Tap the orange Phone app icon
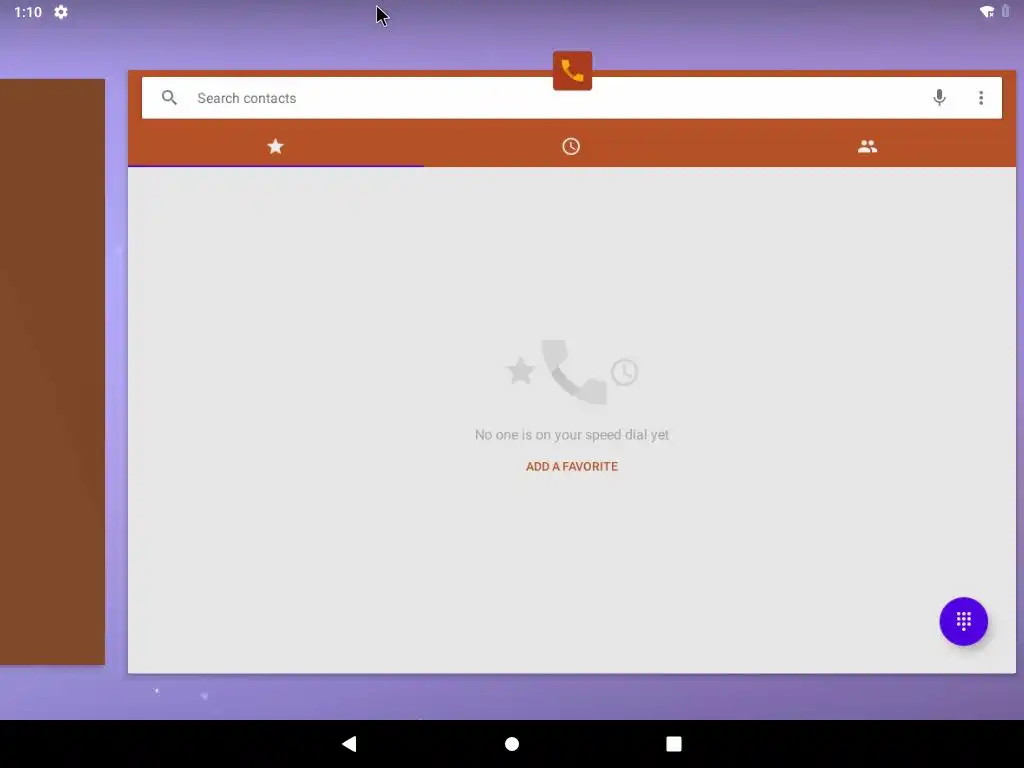 click(x=572, y=71)
